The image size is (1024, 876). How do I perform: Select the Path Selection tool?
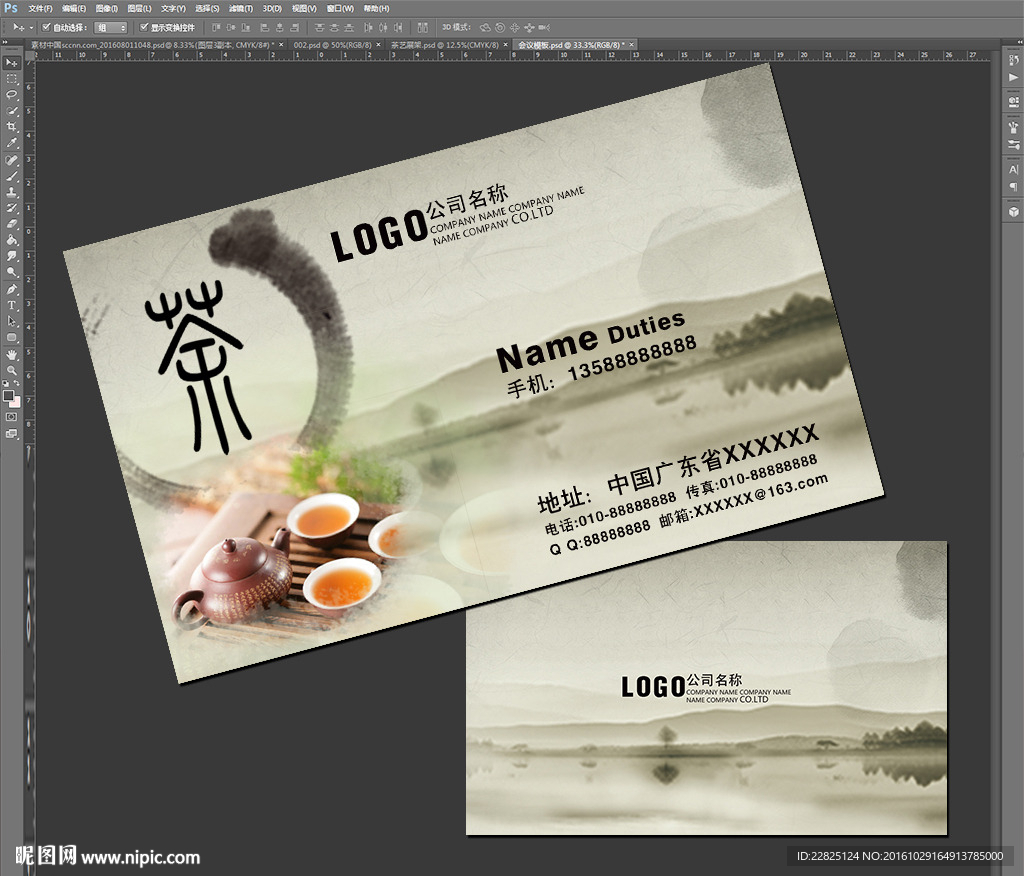point(12,321)
